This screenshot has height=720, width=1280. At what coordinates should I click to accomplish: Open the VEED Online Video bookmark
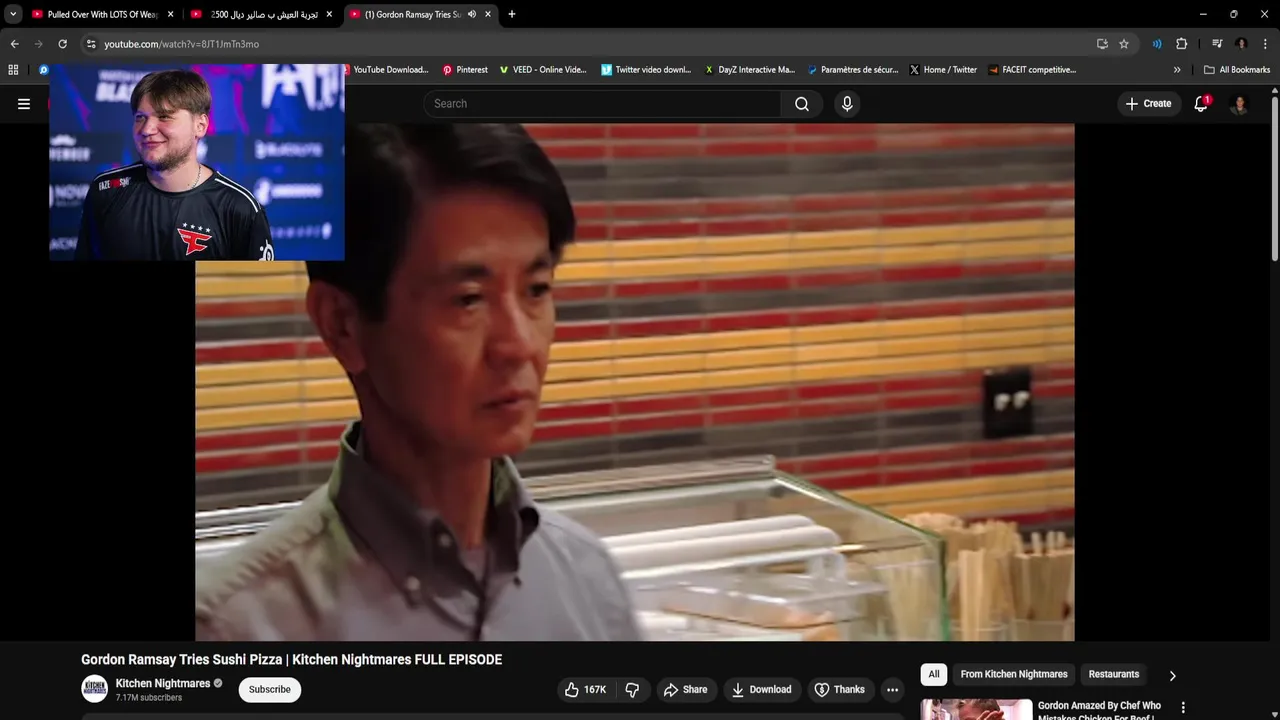pos(543,70)
